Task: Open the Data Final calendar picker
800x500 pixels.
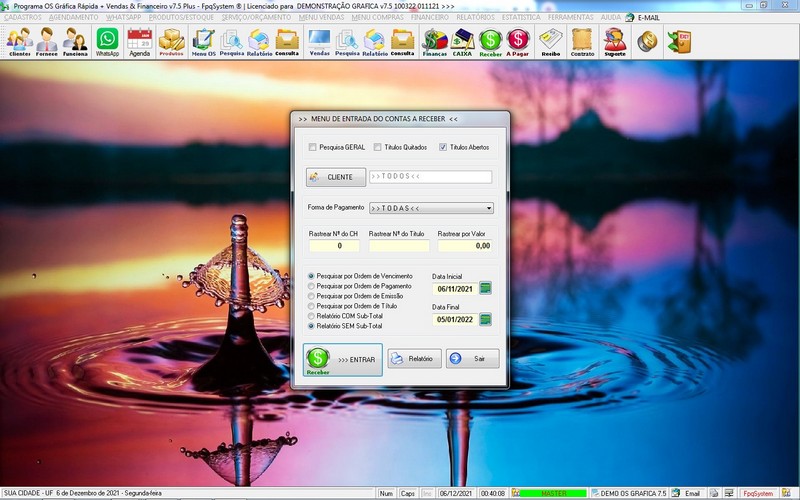Action: (x=486, y=320)
